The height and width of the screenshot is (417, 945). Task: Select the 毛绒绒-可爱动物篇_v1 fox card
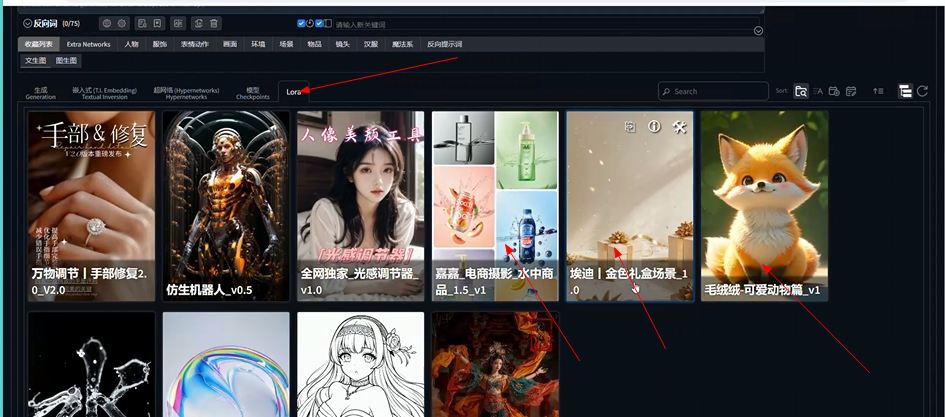point(764,206)
